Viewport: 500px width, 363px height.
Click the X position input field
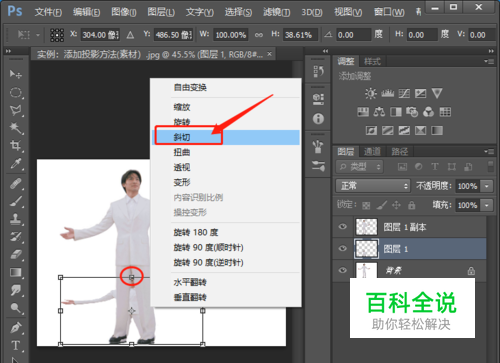click(x=100, y=35)
